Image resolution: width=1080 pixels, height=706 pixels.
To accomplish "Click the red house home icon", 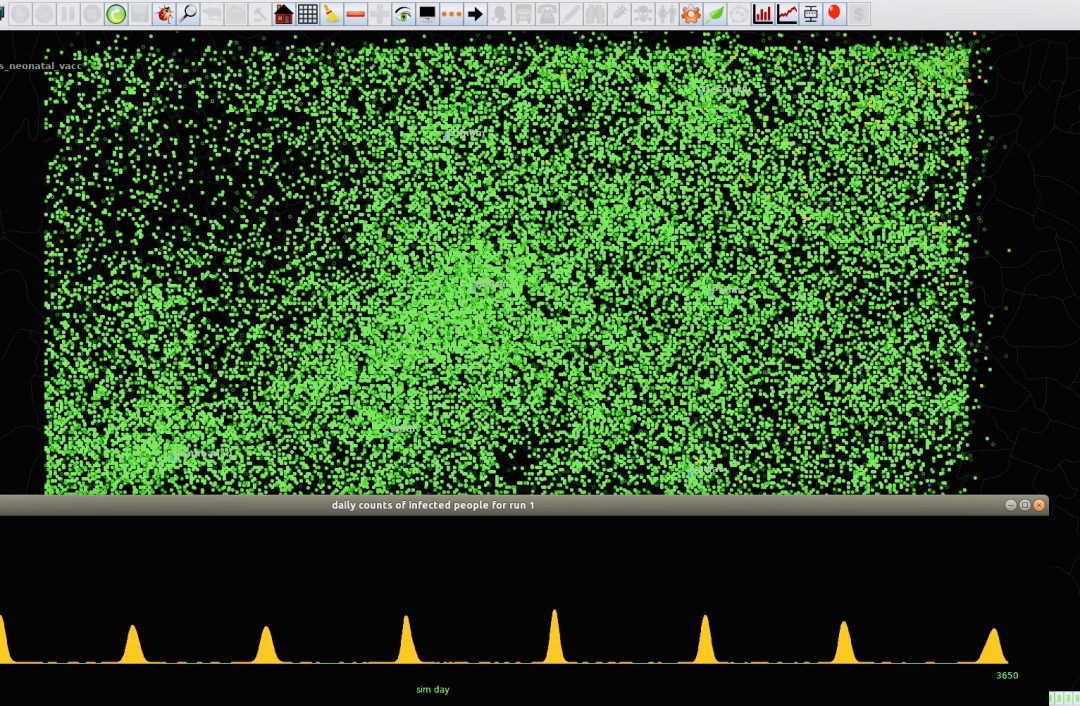I will click(x=284, y=14).
